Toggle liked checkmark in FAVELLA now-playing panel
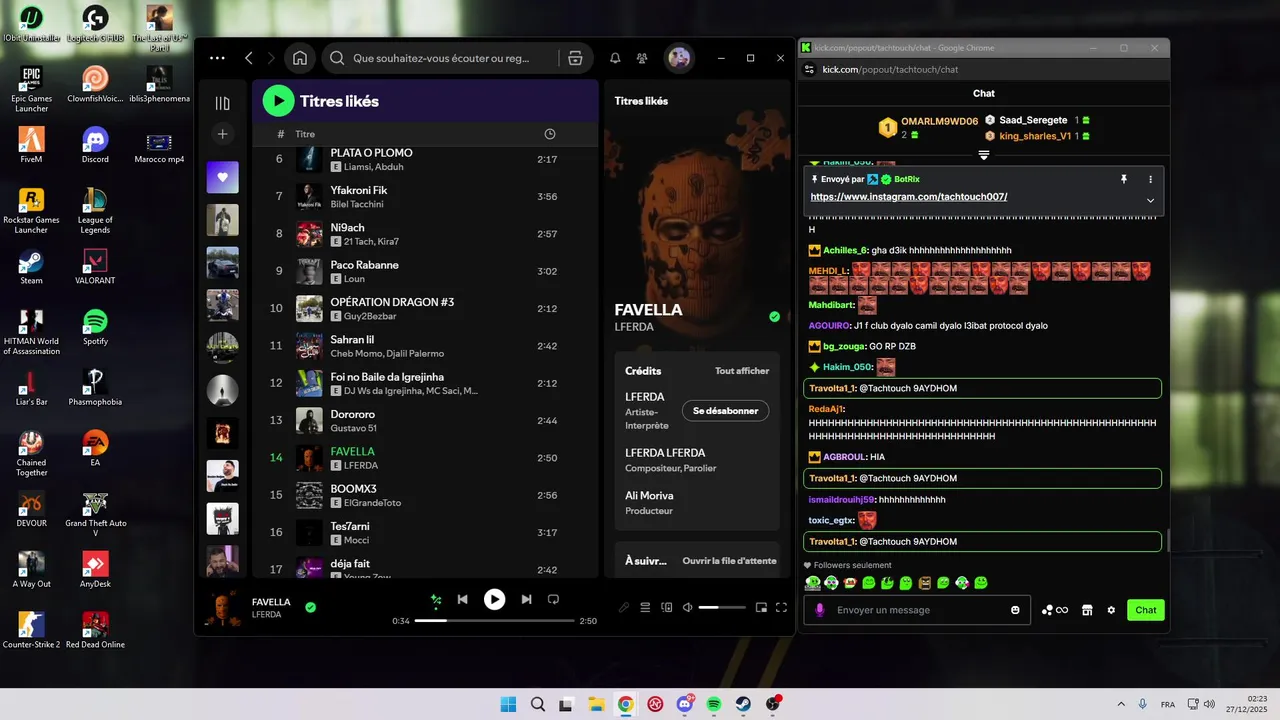 click(774, 317)
